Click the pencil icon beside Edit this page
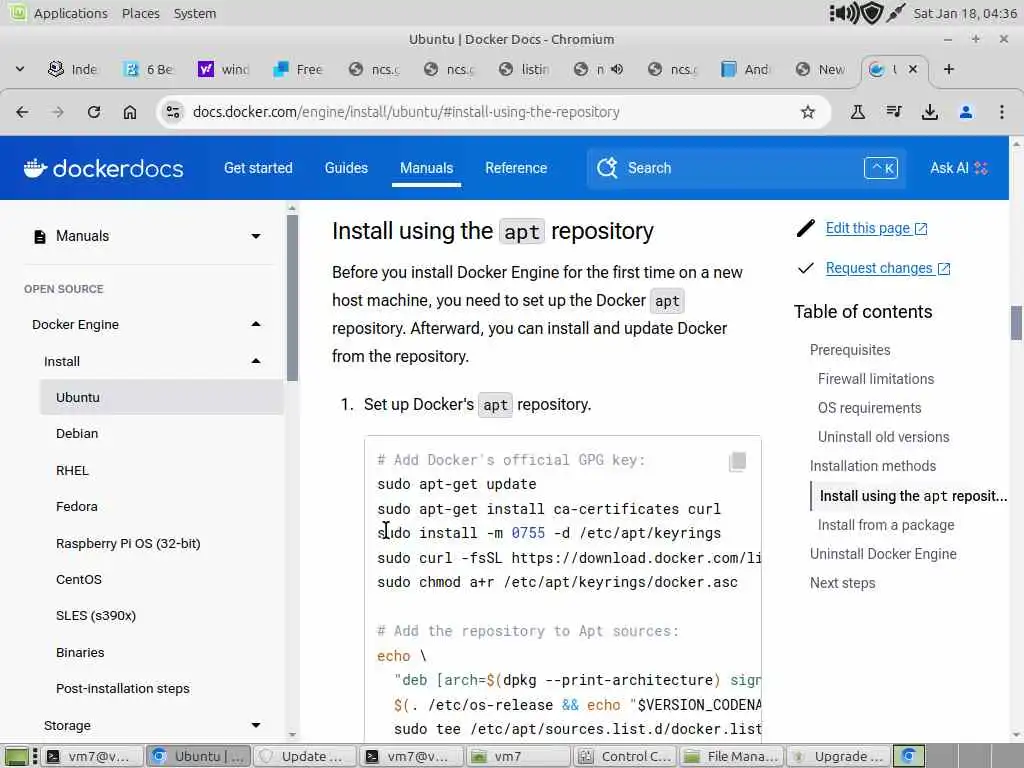1024x768 pixels. [x=806, y=229]
